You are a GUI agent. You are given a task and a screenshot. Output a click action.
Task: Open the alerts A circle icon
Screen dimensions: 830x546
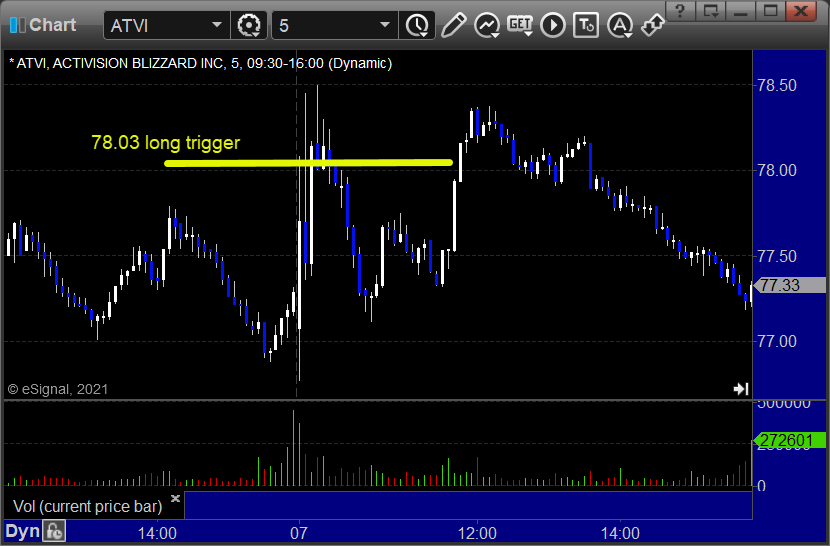pyautogui.click(x=620, y=25)
